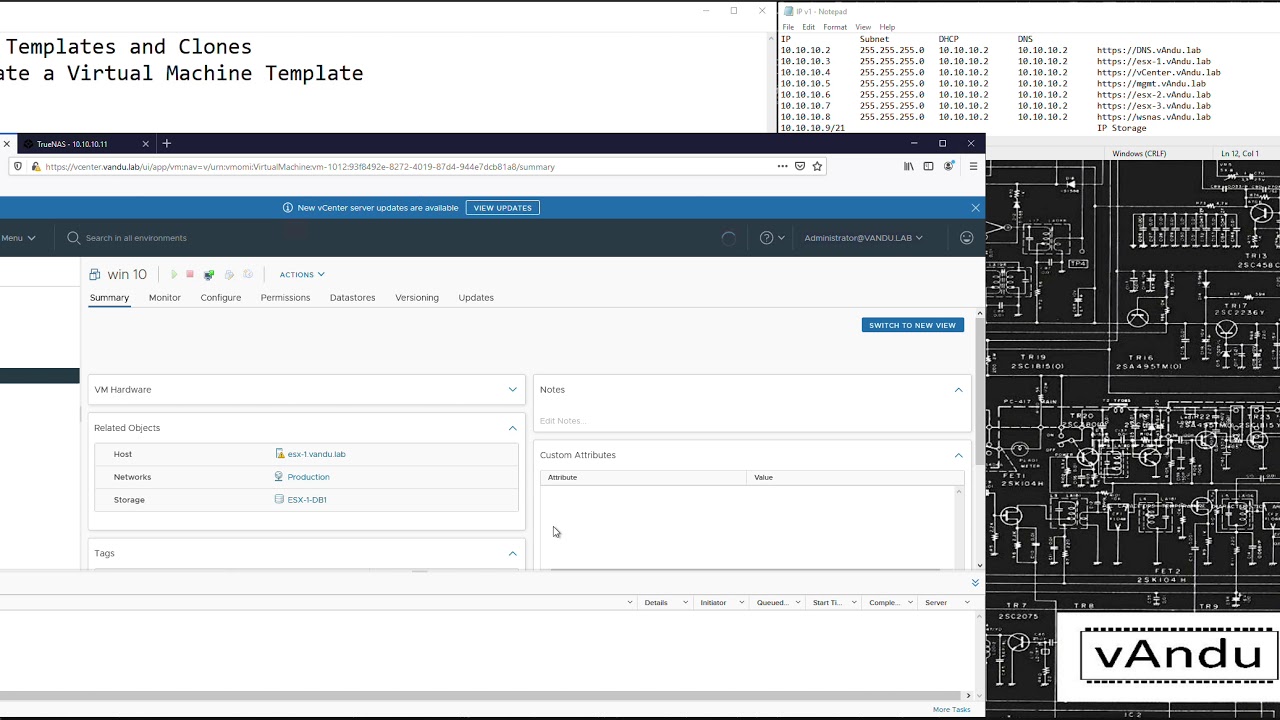1280x720 pixels.
Task: Collapse the Related Objects panel
Action: click(x=513, y=428)
